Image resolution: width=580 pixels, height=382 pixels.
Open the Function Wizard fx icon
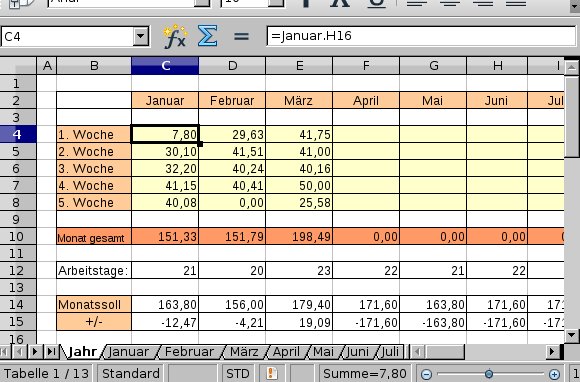pyautogui.click(x=175, y=36)
